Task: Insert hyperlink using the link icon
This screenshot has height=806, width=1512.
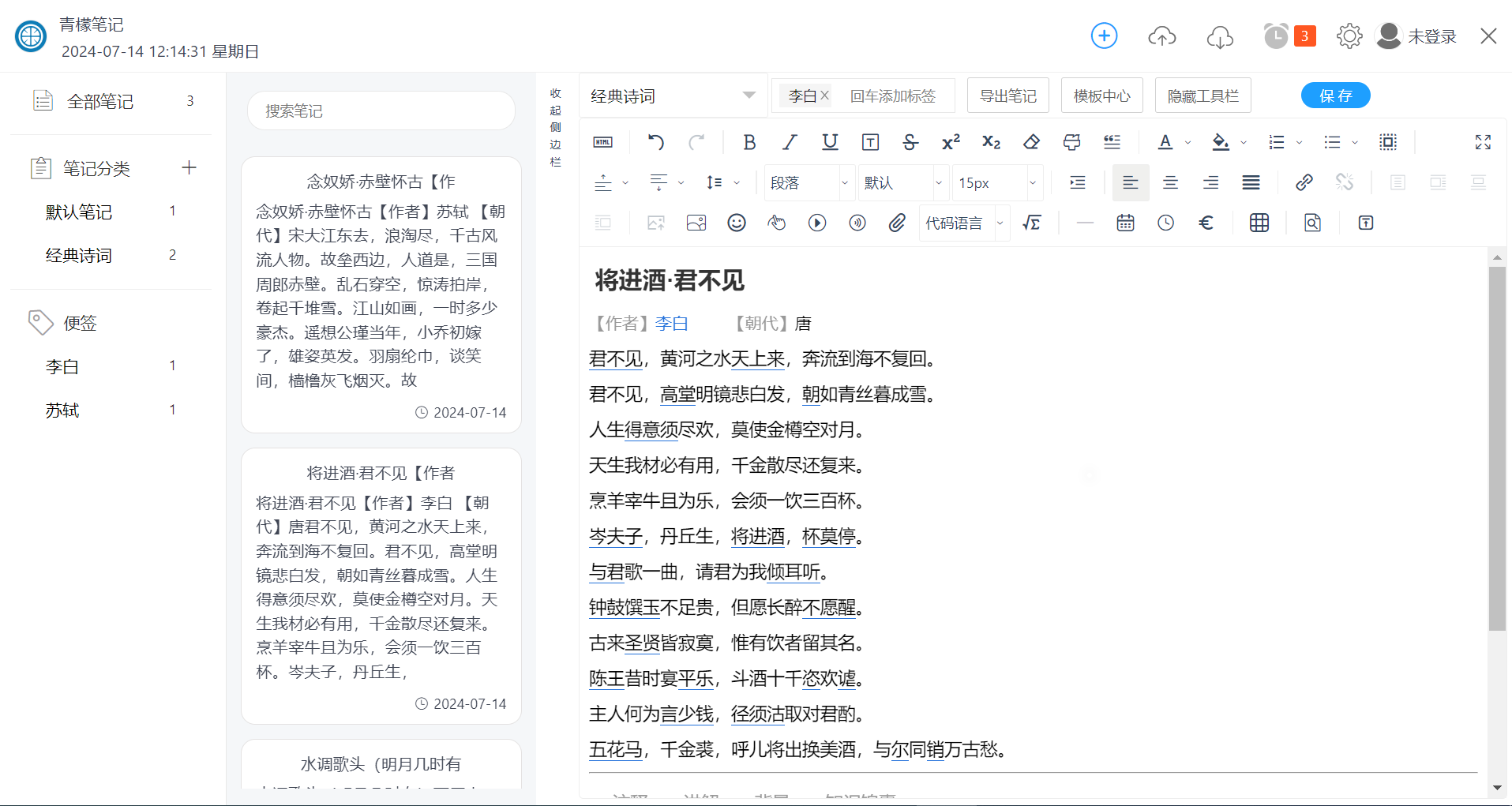Action: [1304, 183]
